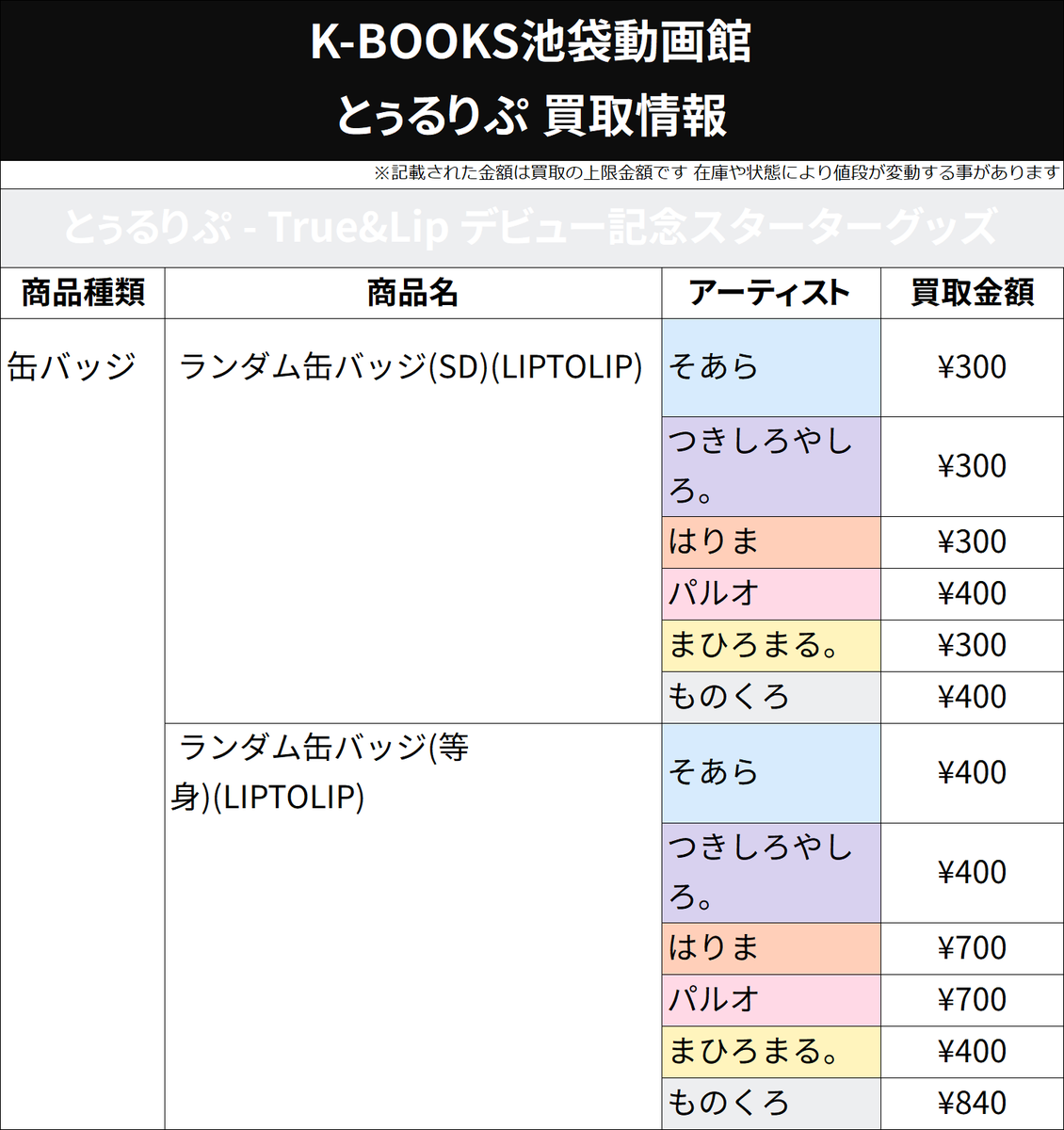The image size is (1064, 1130).
Task: Click the ランダム缶バッジ(SD)(LIPTOLIP) product name
Action: point(411,366)
